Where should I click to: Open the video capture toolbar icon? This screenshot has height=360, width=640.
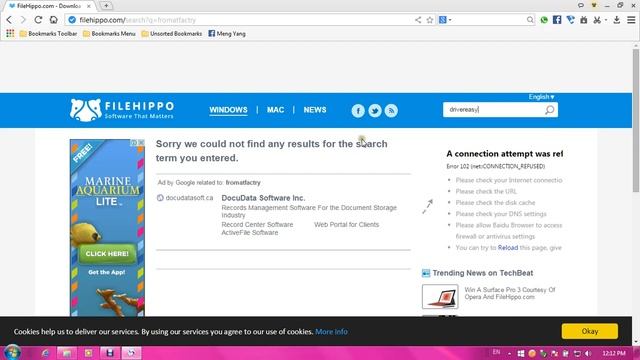pos(584,20)
